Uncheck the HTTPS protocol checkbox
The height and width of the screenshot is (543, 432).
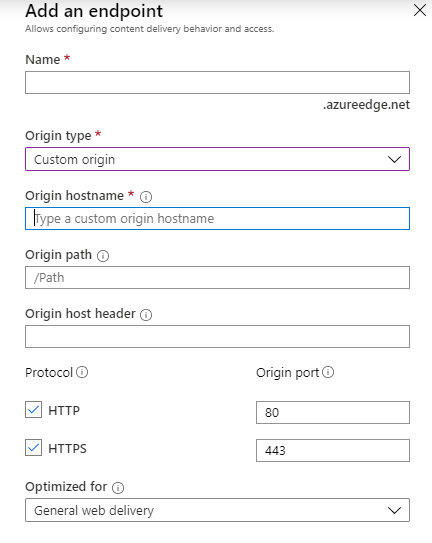point(33,448)
